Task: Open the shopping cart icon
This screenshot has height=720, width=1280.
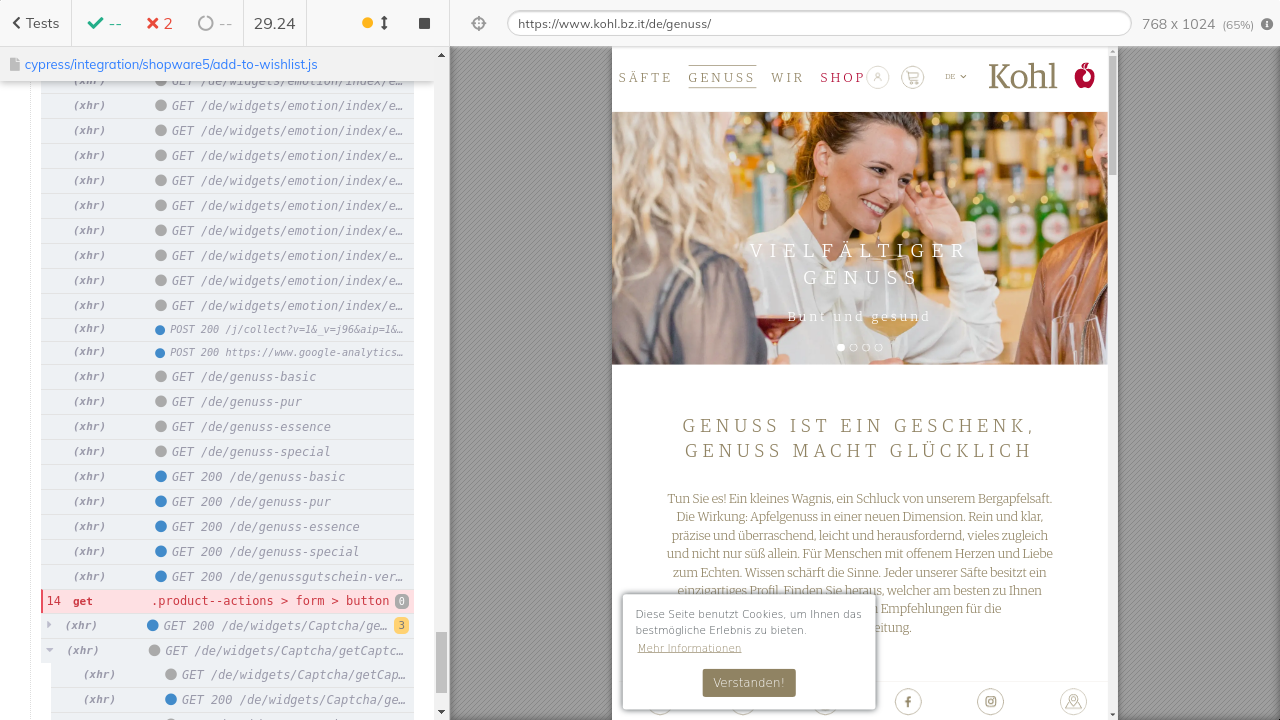Action: pos(912,77)
